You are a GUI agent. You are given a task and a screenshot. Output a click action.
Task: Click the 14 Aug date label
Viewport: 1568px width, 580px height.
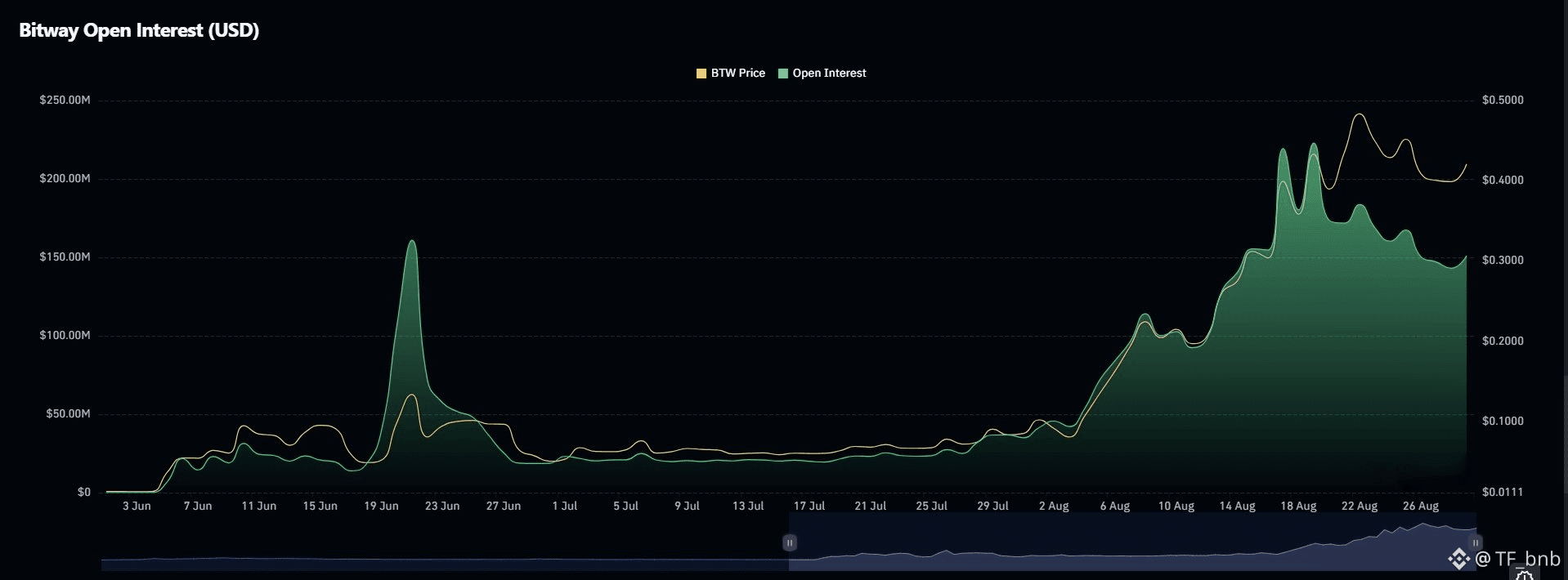pos(1238,506)
